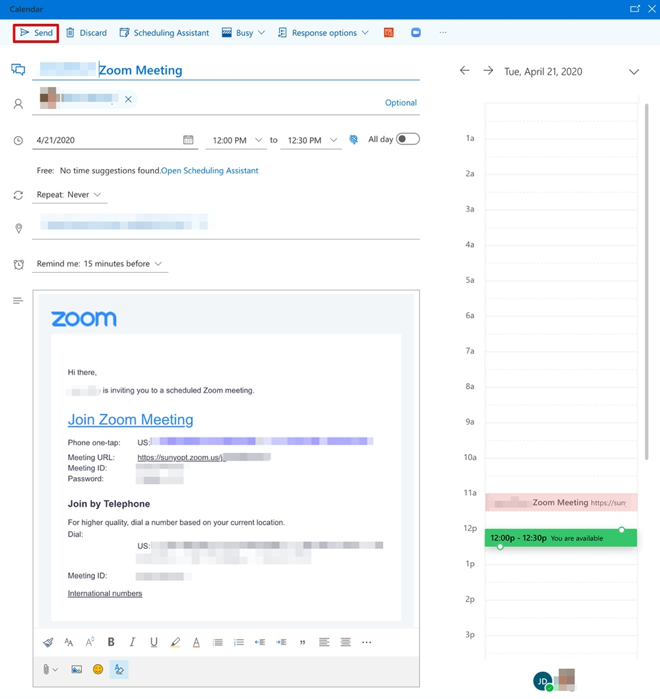Viewport: 660px width, 699px height.
Task: Click the clock icon beside date
Action: pyautogui.click(x=18, y=140)
